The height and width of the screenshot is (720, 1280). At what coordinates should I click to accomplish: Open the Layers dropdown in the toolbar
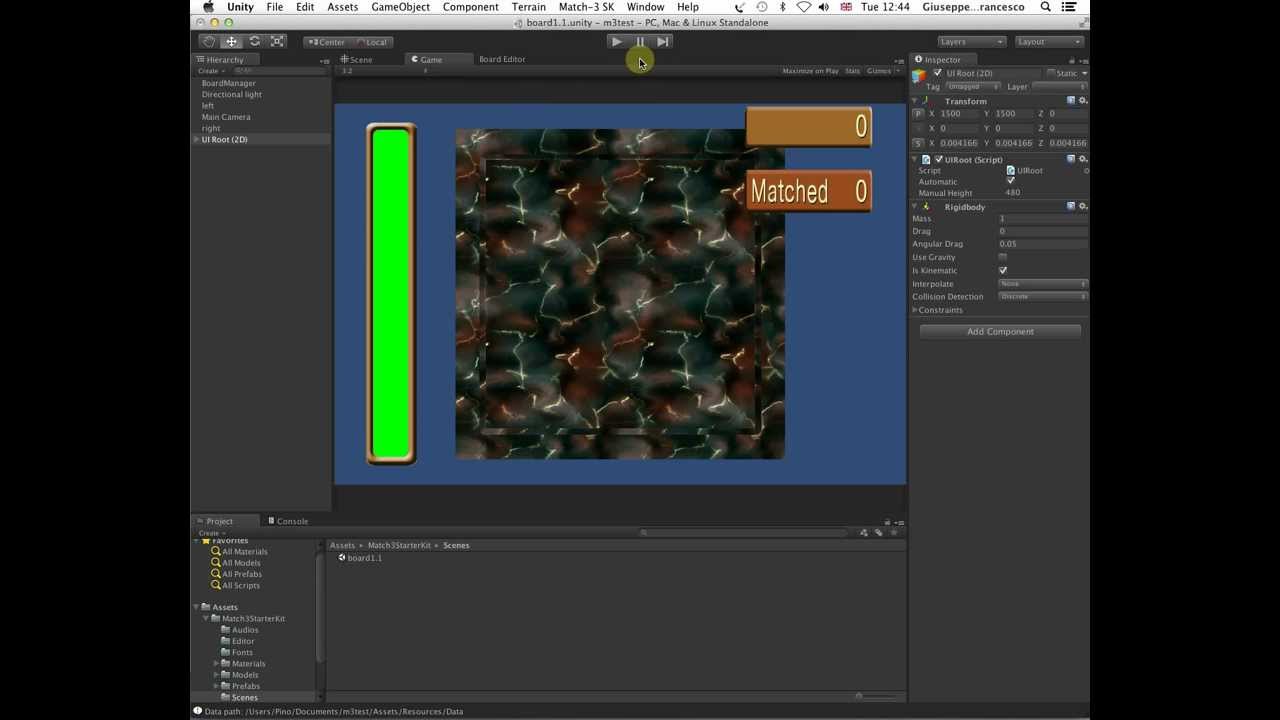(x=971, y=42)
